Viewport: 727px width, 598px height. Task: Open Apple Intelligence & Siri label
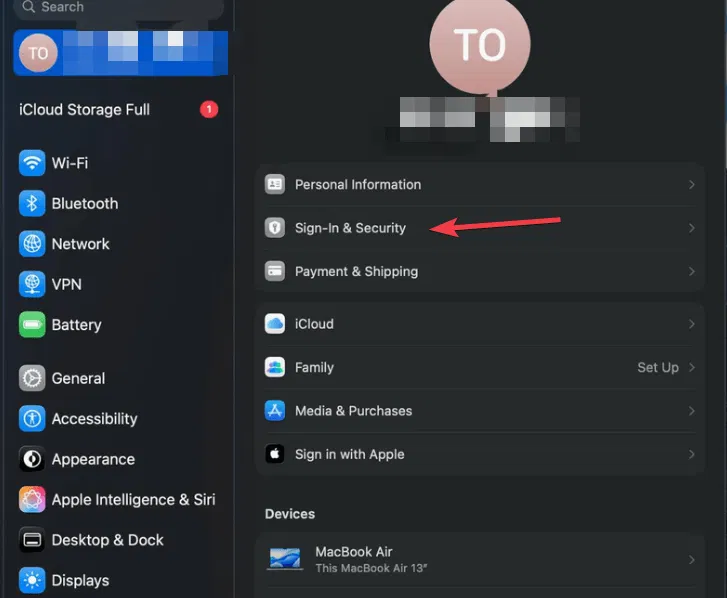click(134, 500)
